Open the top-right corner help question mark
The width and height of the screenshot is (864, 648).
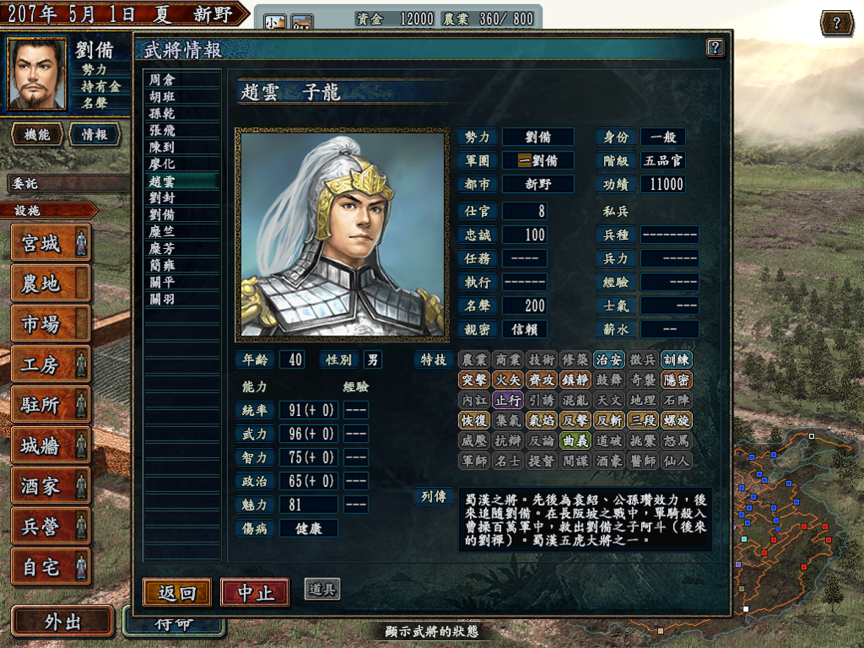coord(836,23)
